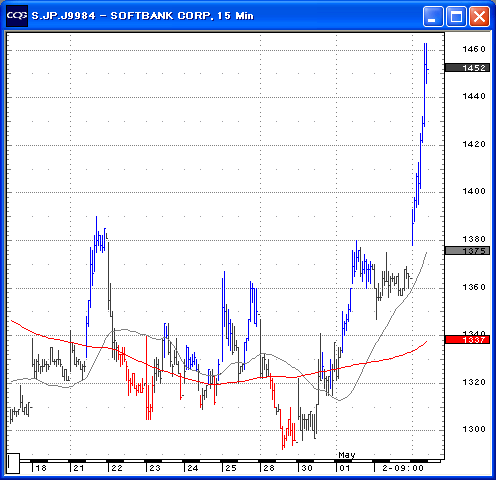Screen dimensions: 496x480
Task: Click date label 25 on time axis
Action: click(231, 468)
